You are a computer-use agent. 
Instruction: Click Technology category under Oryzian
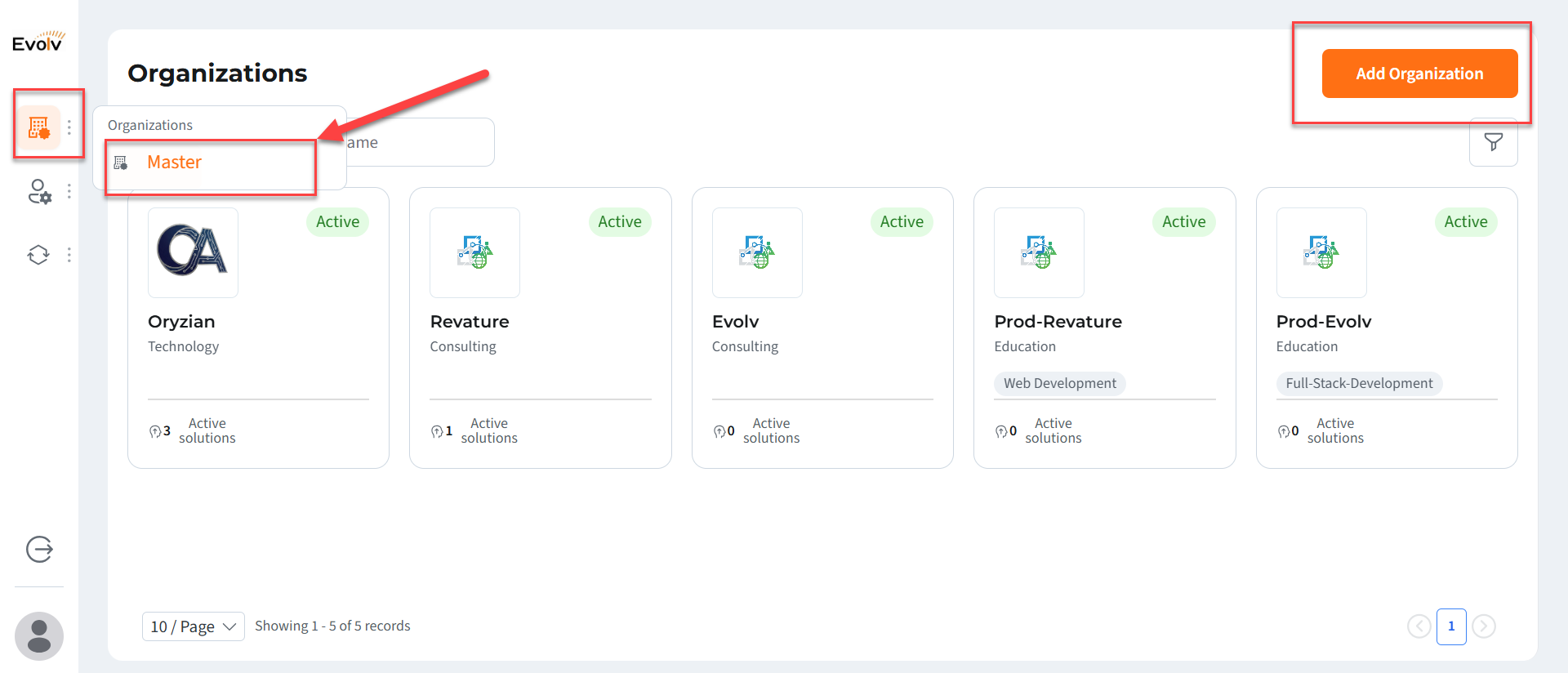click(184, 346)
